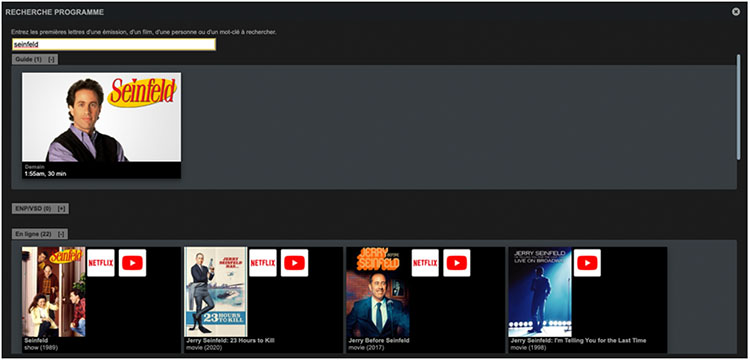Viewport: 750px width, 360px height.
Task: Close the Recherche Programme dialog
Action: (x=736, y=11)
